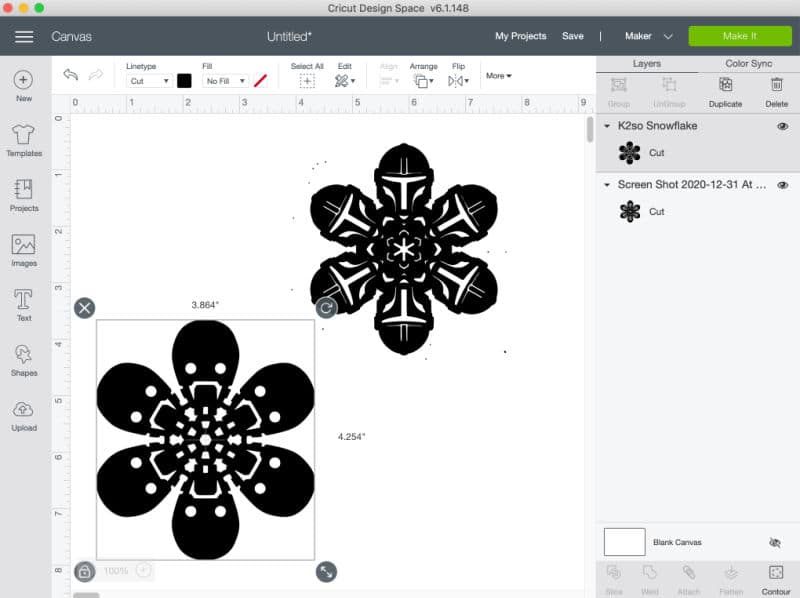The image size is (800, 598).
Task: Open the Fill dropdown
Action: [225, 81]
